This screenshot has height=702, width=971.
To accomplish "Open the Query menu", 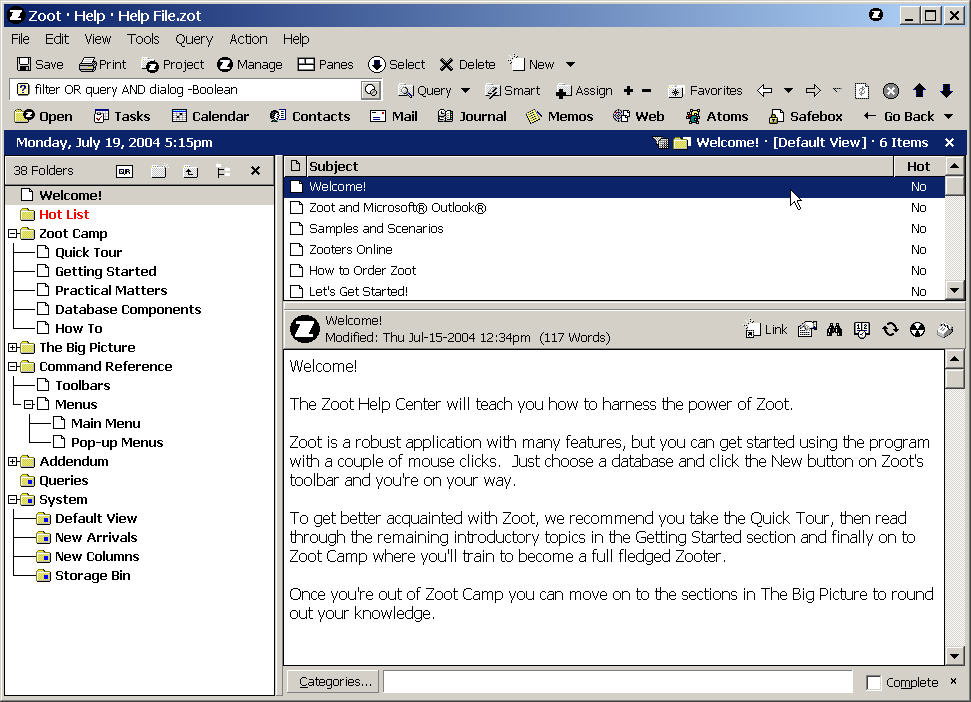I will tap(194, 39).
